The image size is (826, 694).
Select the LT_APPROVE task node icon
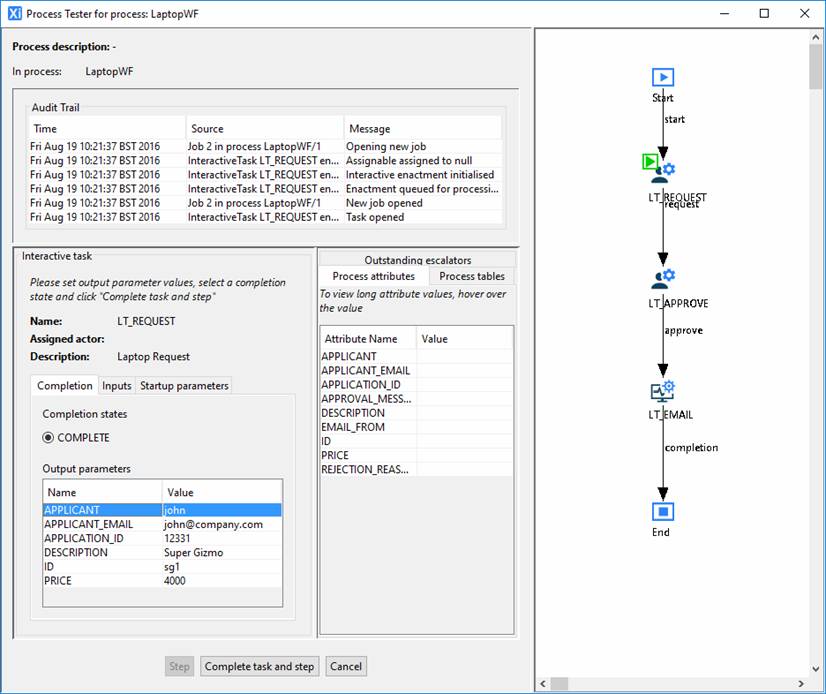pos(662,279)
